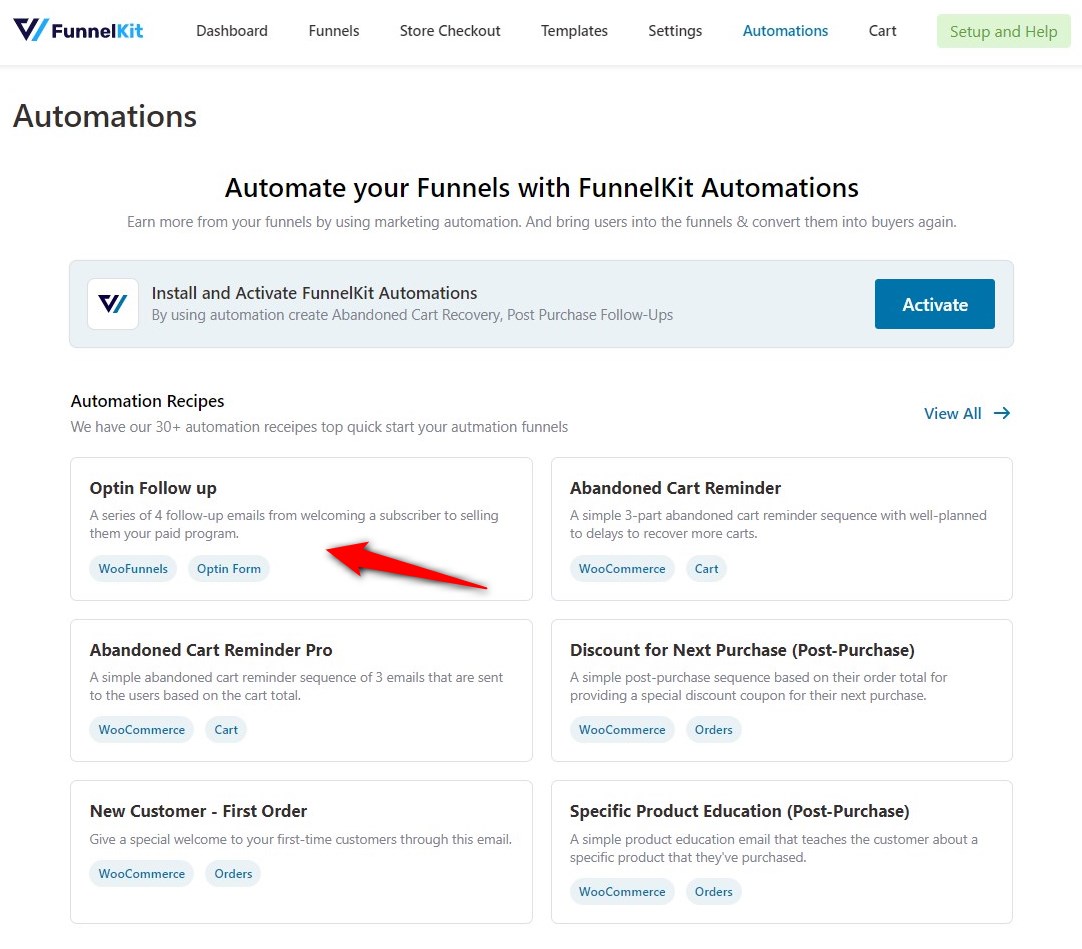This screenshot has width=1082, height=949.
Task: Open the Store Checkout section
Action: tap(449, 31)
